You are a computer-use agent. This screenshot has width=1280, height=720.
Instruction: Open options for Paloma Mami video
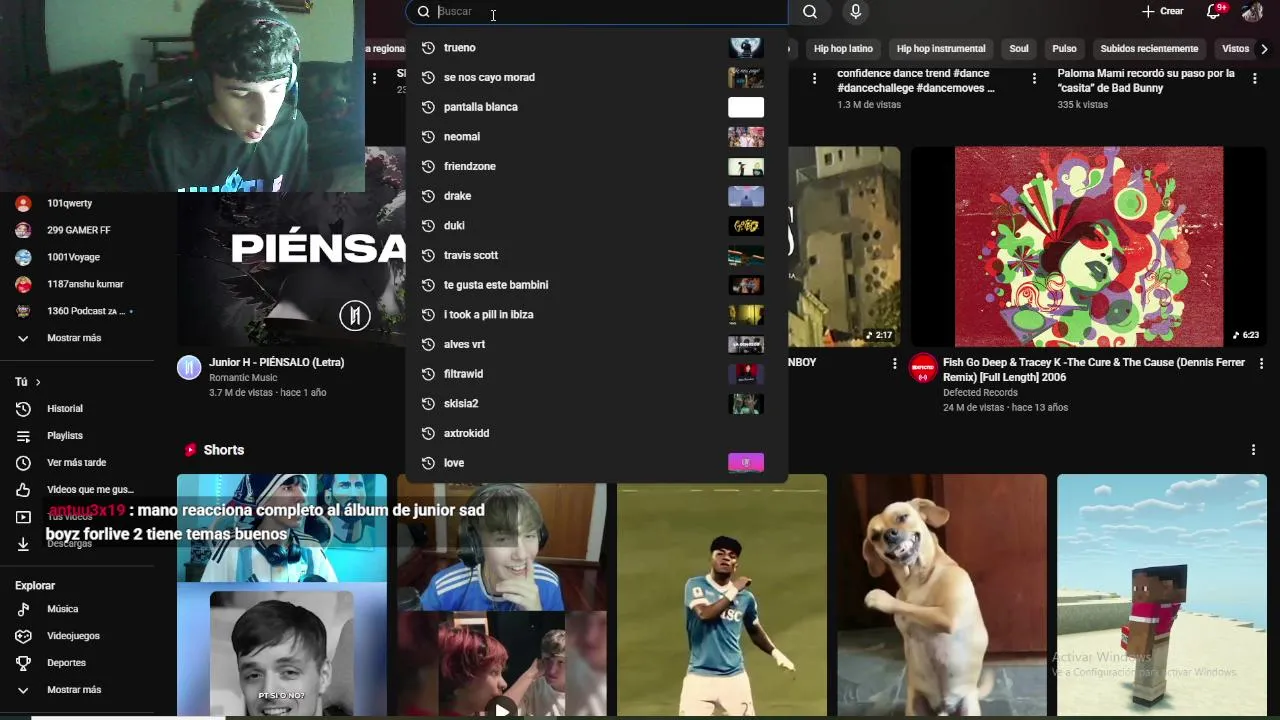pos(1254,78)
